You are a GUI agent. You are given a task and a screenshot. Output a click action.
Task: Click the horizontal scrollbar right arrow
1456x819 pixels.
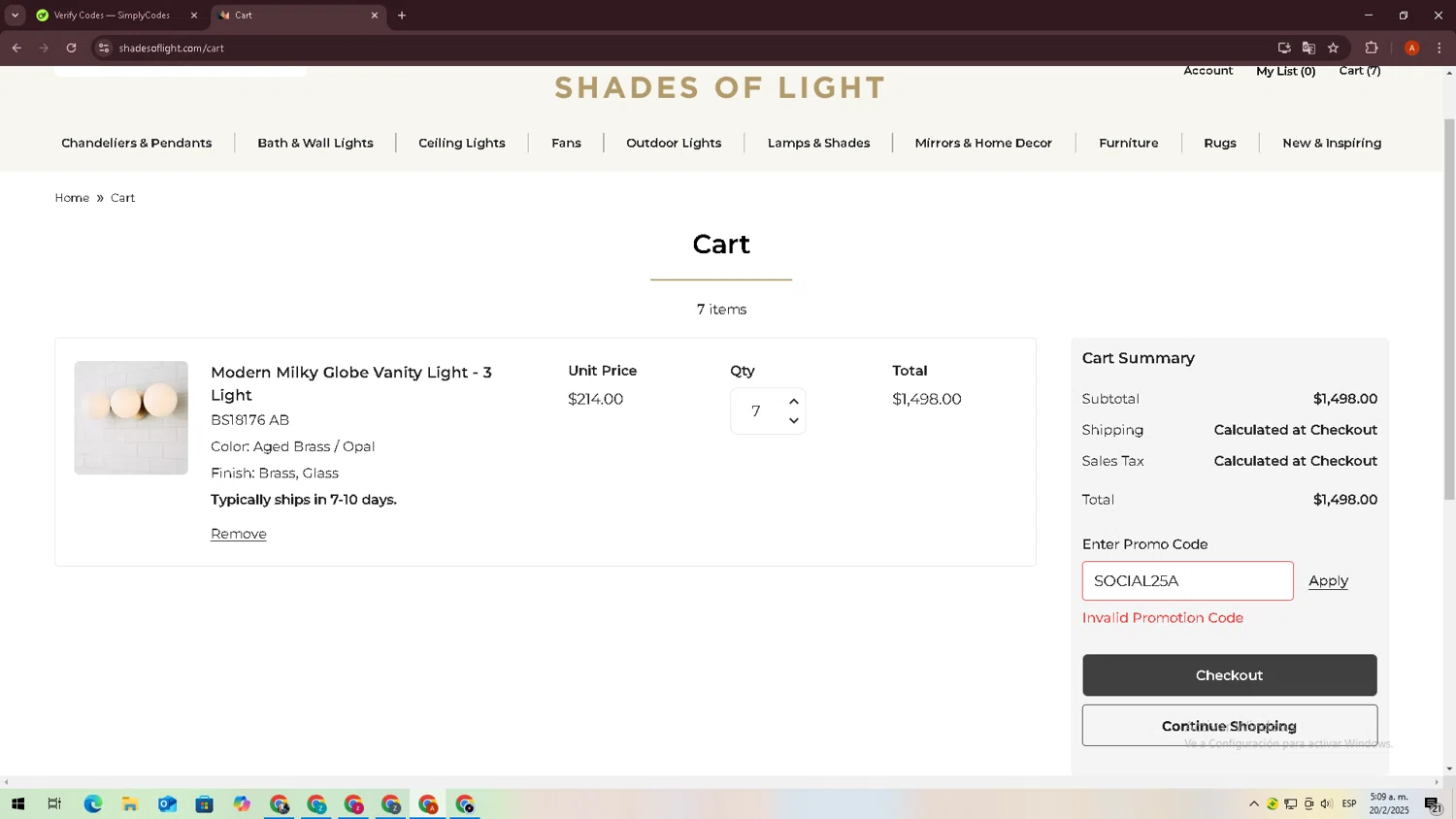(1437, 782)
